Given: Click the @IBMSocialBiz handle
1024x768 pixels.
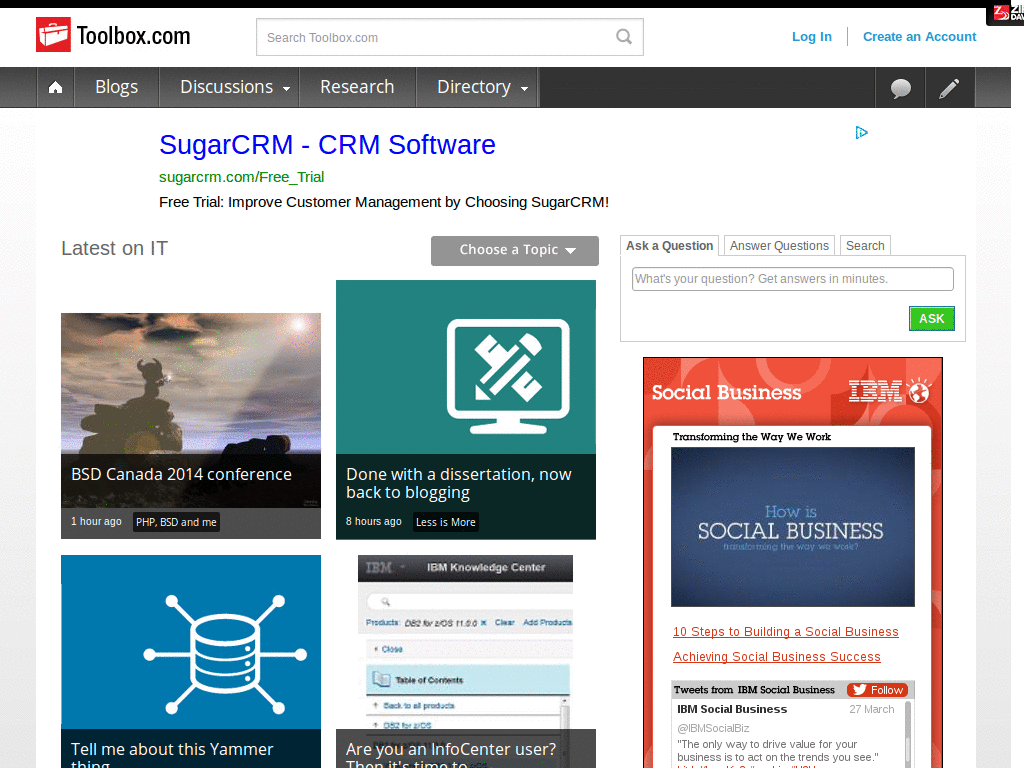Looking at the screenshot, I should [713, 728].
